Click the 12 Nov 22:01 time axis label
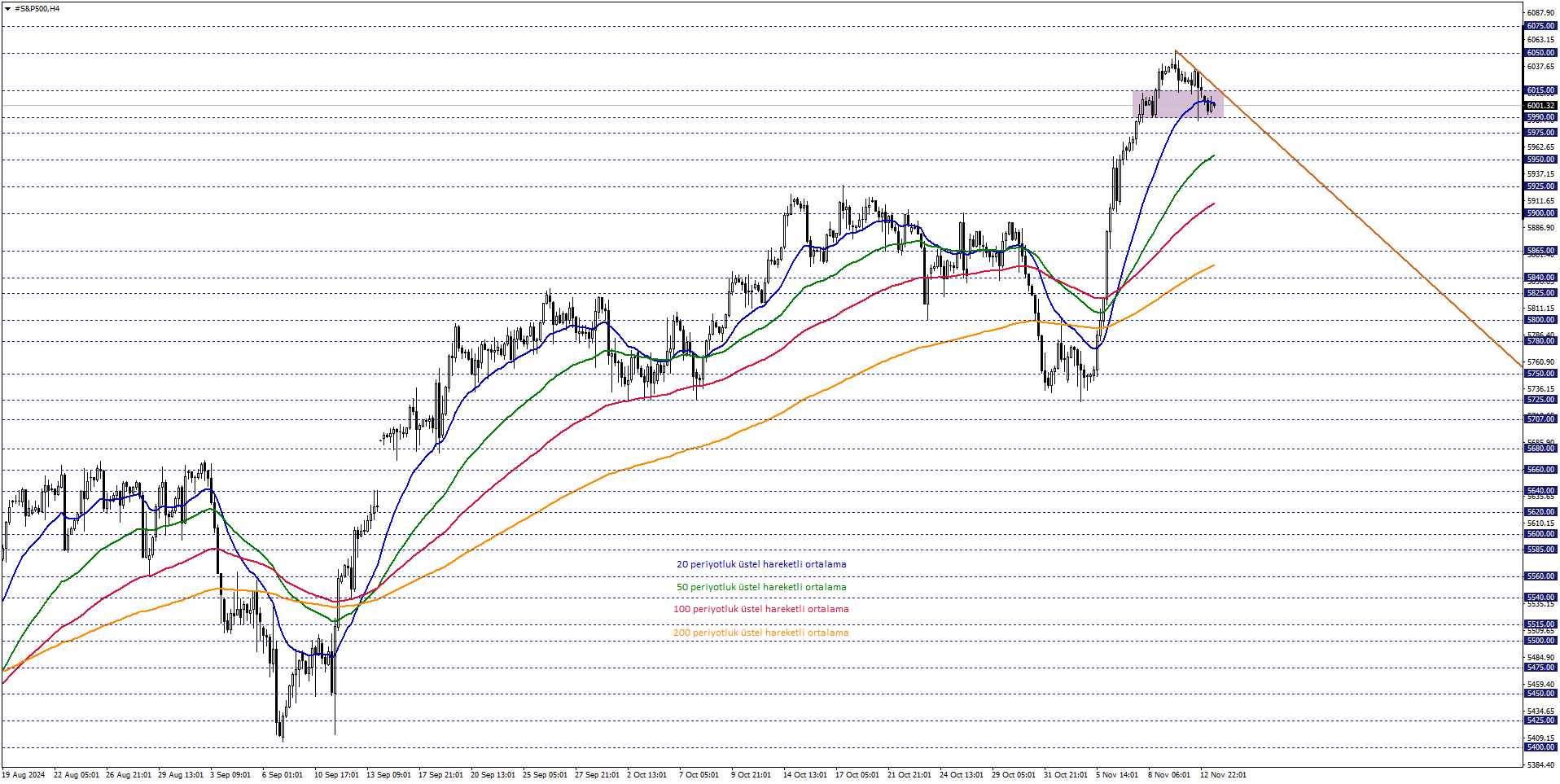1560x784 pixels. [x=1223, y=775]
